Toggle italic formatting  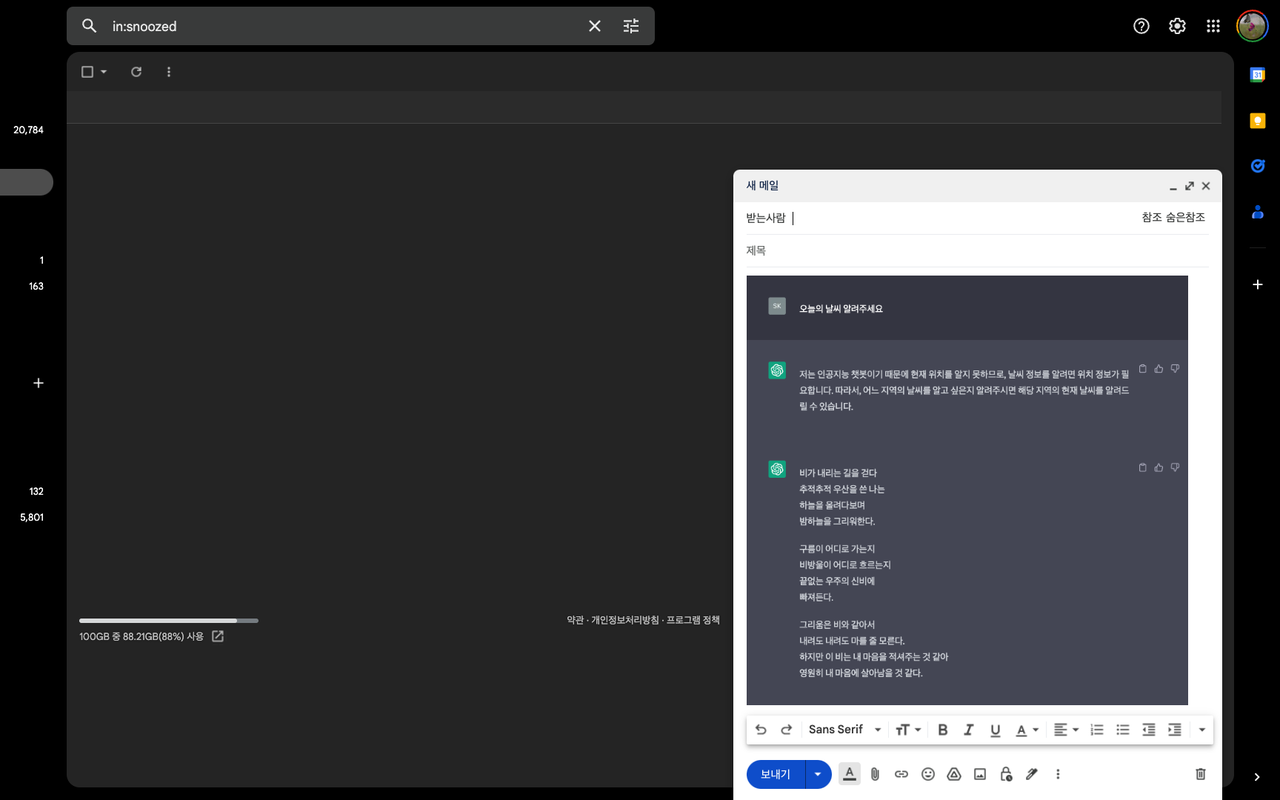tap(968, 730)
